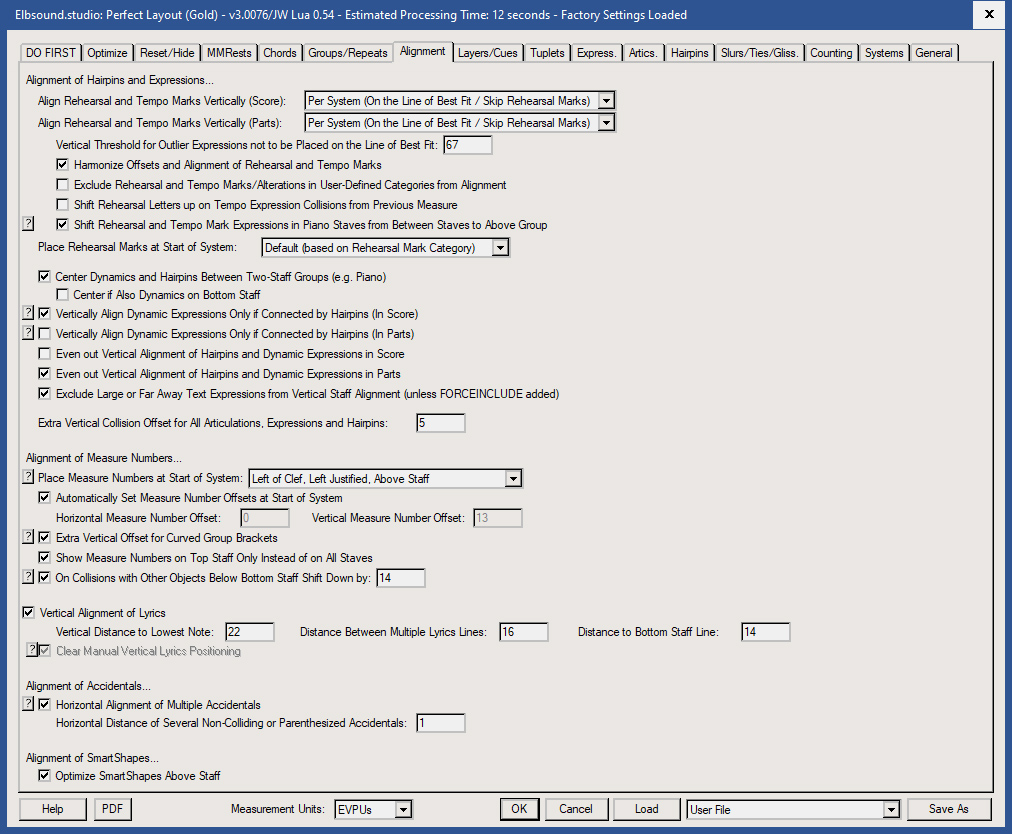The image size is (1012, 834).
Task: Click the PDF button
Action: coord(112,809)
